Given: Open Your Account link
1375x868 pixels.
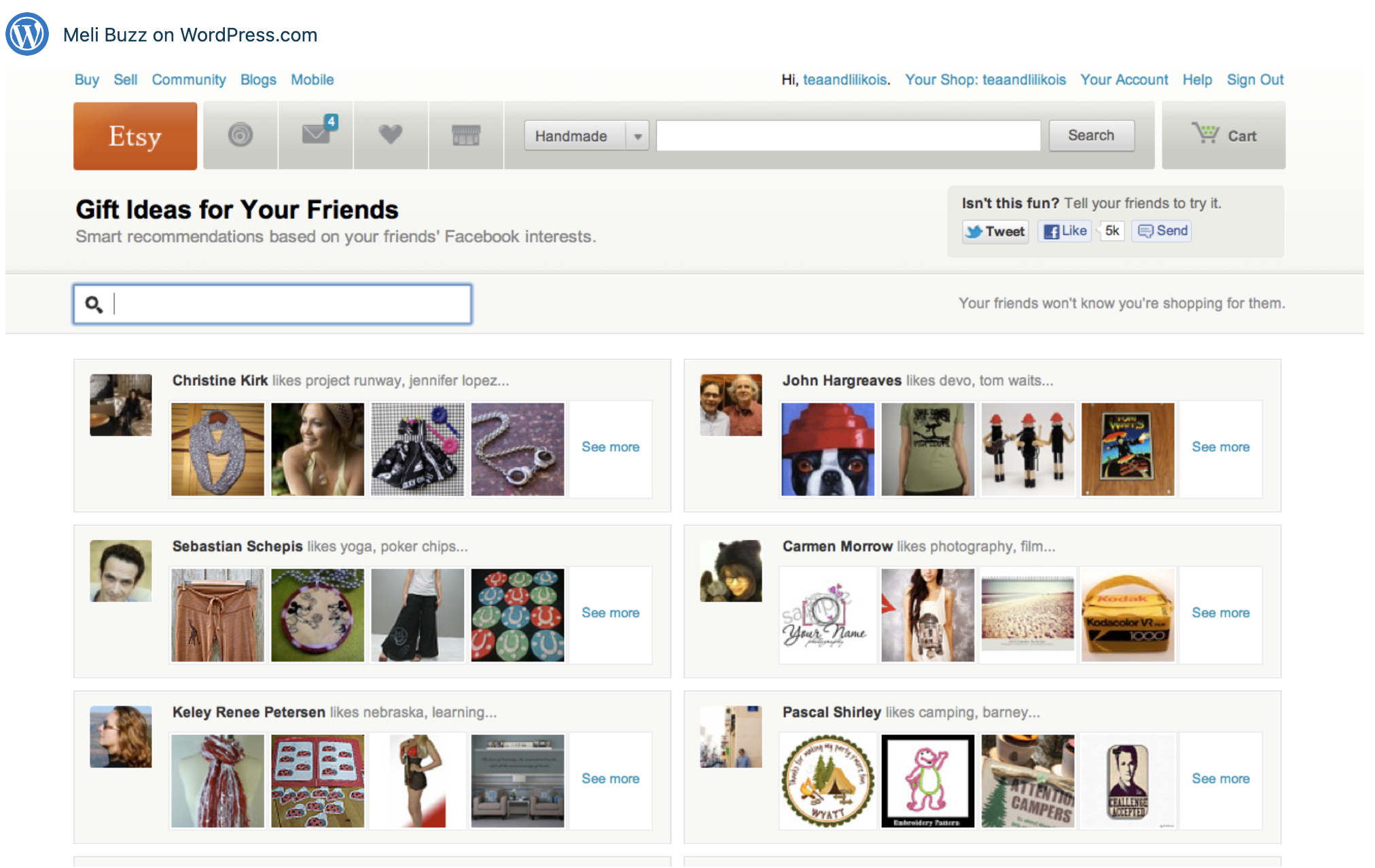Looking at the screenshot, I should click(1124, 79).
